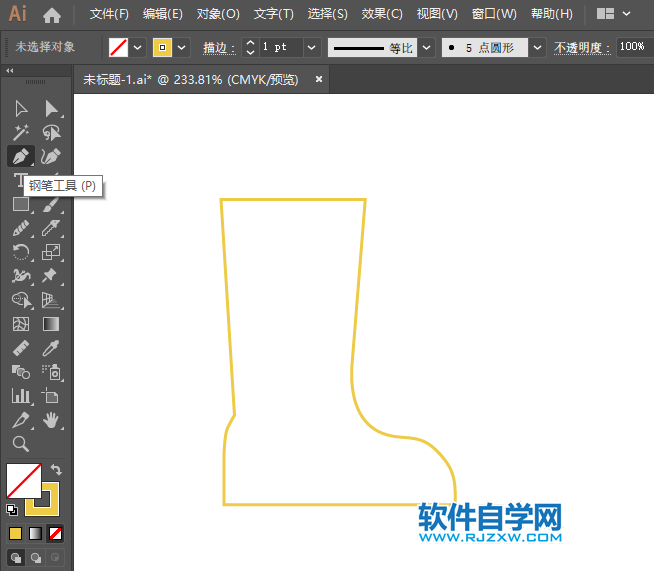
Task: Expand the stroke weight 1 pt dropdown
Action: [311, 47]
